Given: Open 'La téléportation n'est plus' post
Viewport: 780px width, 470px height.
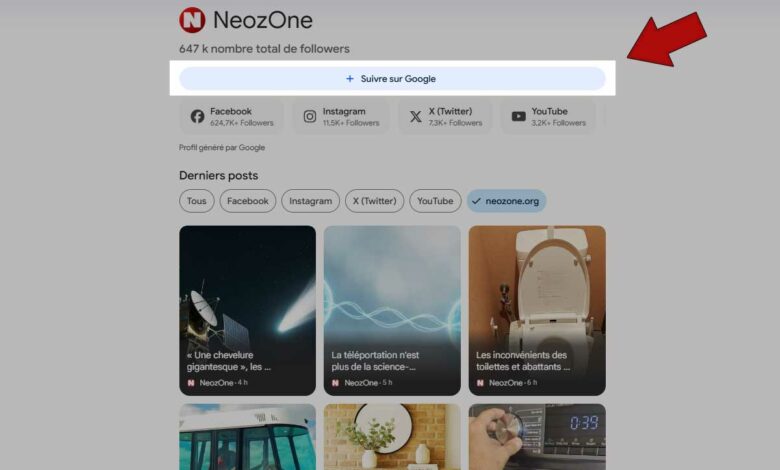Looking at the screenshot, I should (x=392, y=310).
